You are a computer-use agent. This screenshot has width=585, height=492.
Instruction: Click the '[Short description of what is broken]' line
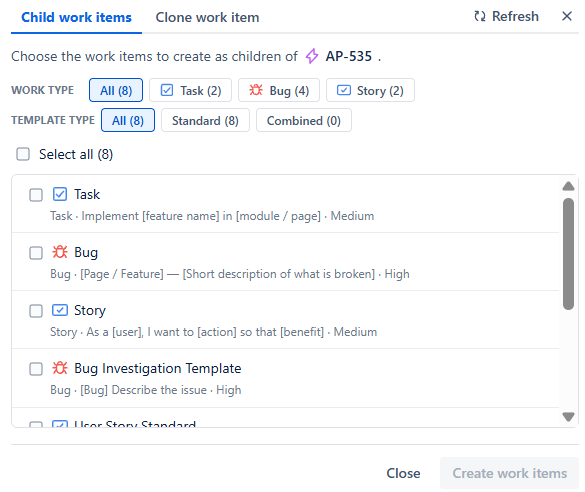(x=279, y=274)
